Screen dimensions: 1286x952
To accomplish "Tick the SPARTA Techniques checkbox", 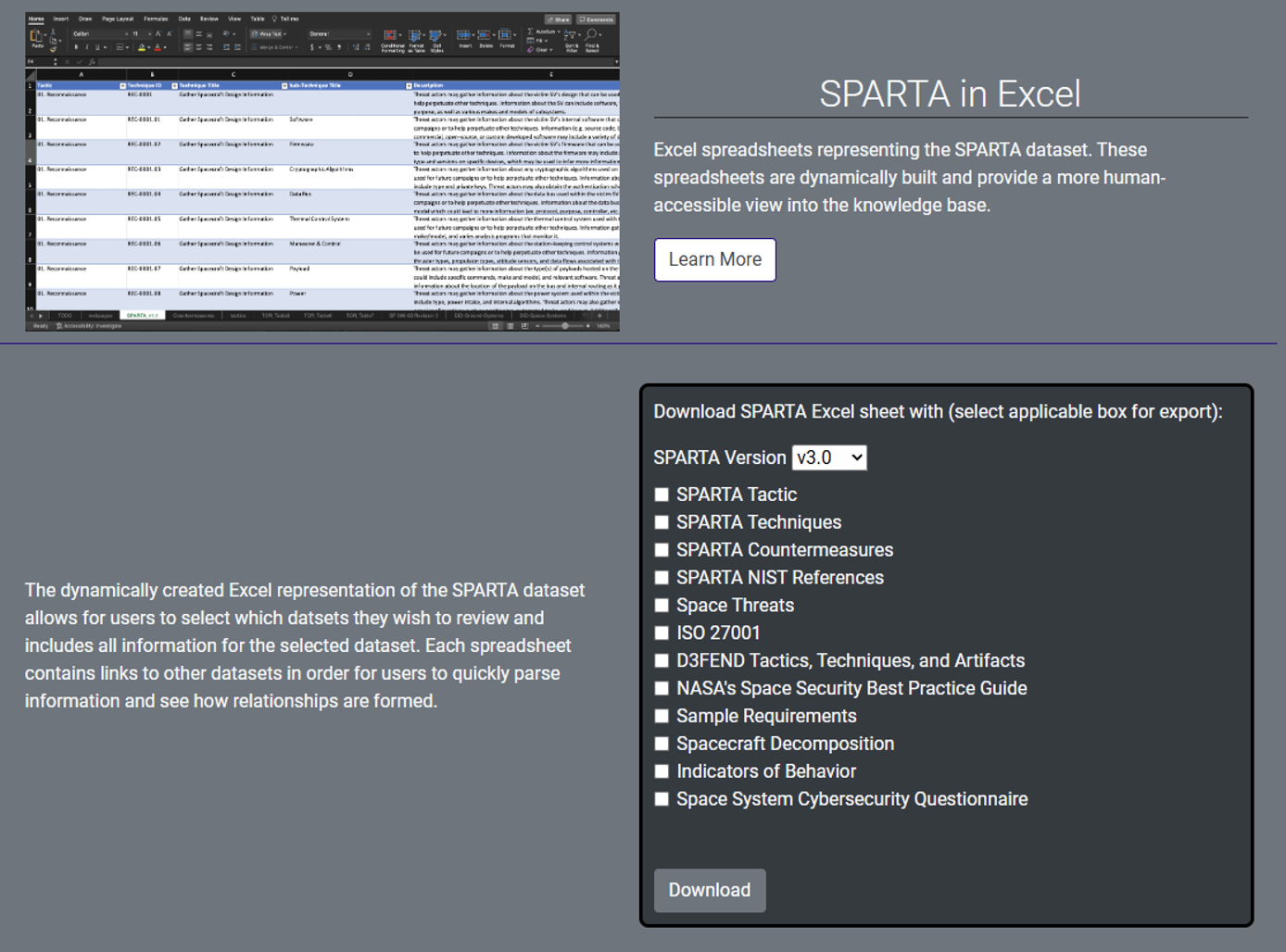I will (662, 522).
